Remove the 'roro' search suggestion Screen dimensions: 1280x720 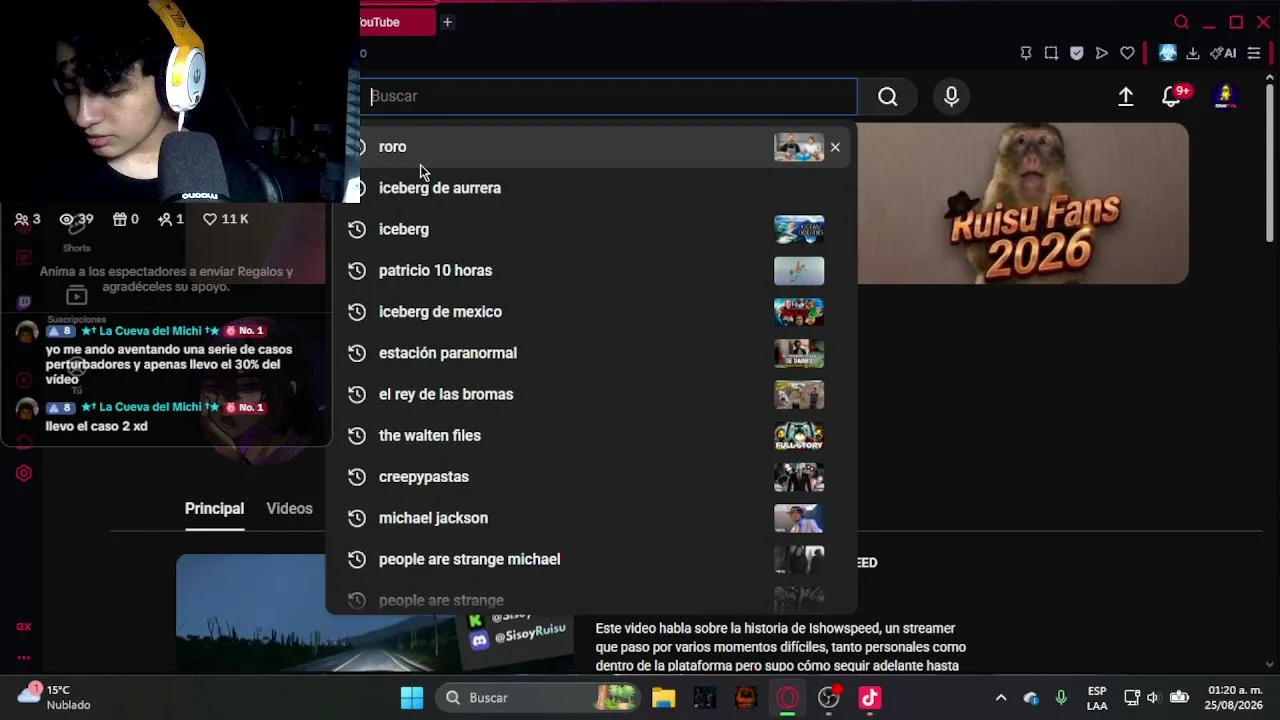tap(835, 147)
